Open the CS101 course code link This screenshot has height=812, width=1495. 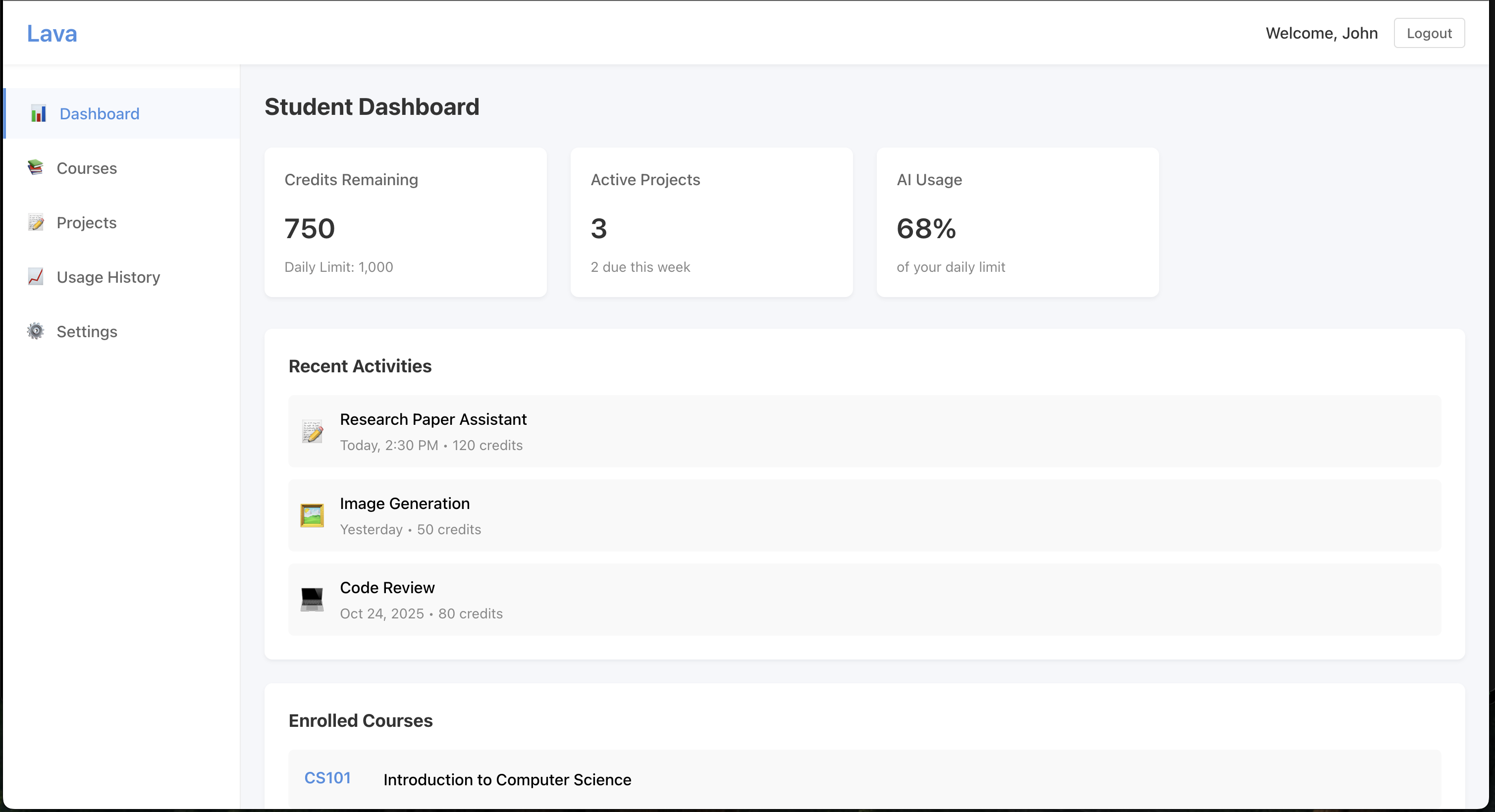(327, 778)
